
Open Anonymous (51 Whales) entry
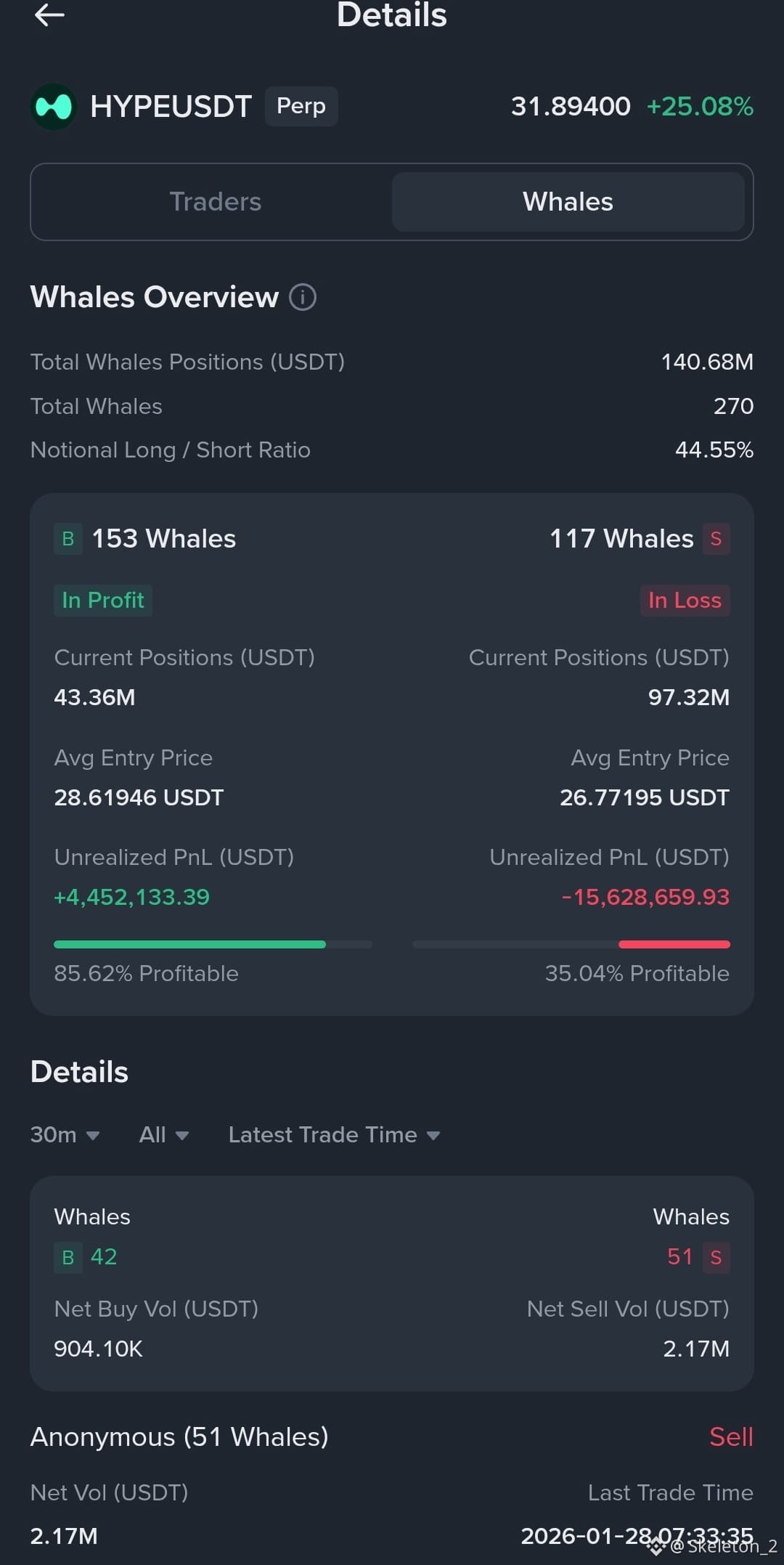(x=179, y=1437)
